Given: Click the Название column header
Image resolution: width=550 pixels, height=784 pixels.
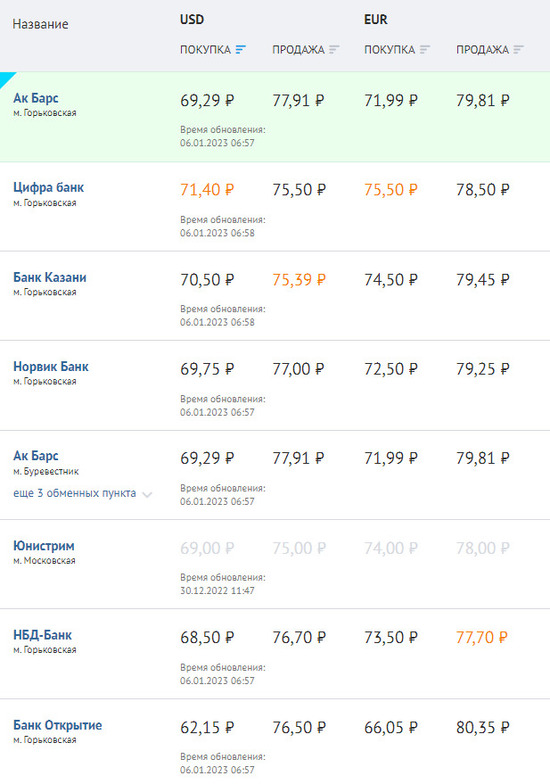Looking at the screenshot, I should (40, 24).
